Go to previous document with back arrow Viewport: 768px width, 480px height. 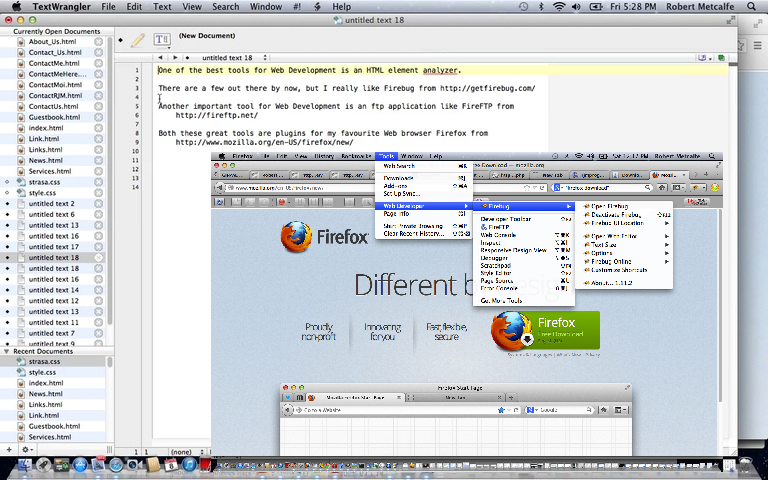click(x=160, y=58)
